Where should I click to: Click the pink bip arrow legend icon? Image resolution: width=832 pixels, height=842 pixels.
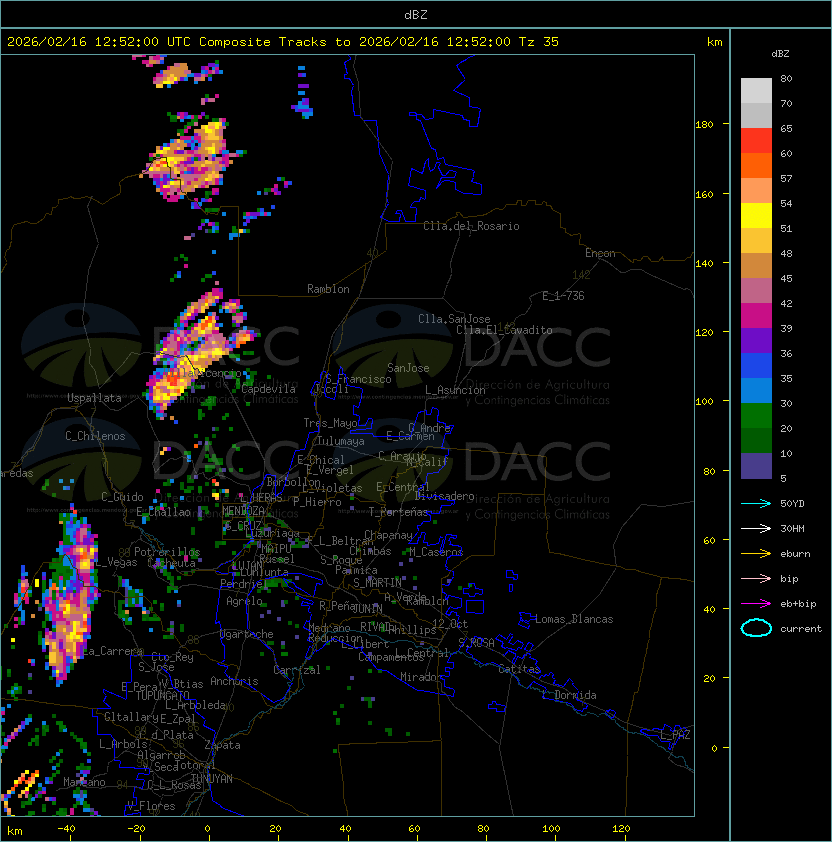pyautogui.click(x=756, y=578)
